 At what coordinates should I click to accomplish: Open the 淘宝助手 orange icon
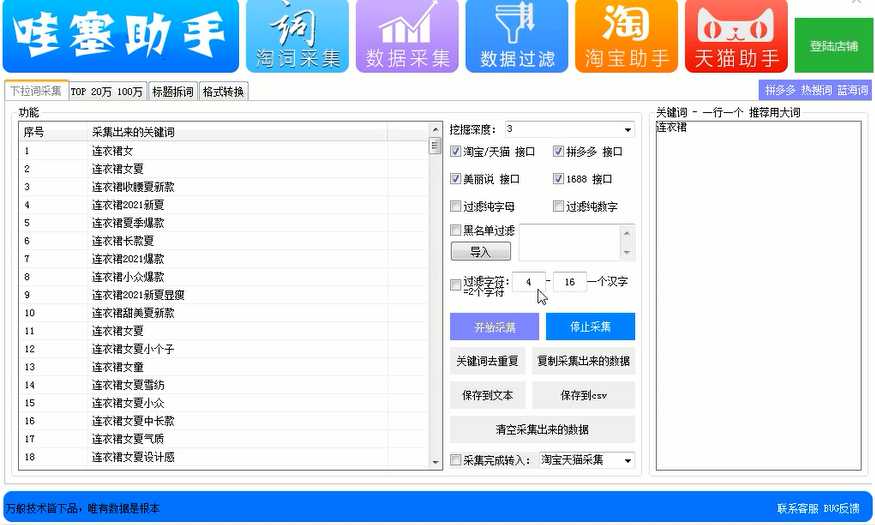point(626,36)
